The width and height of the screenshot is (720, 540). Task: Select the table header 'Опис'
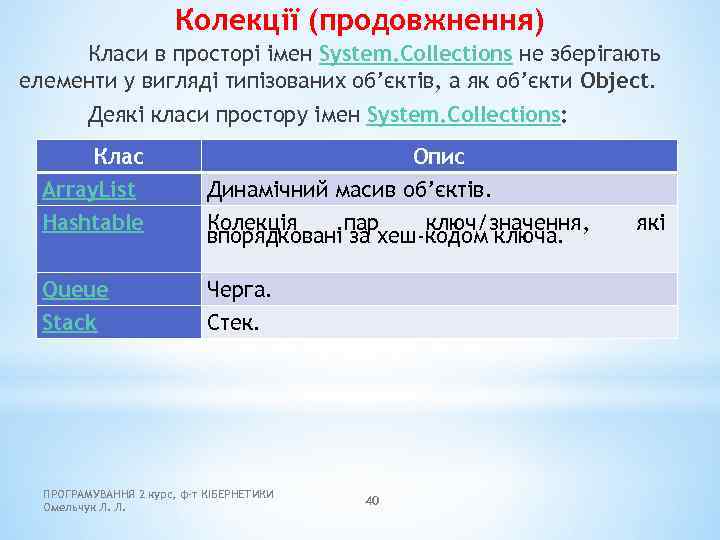click(439, 156)
